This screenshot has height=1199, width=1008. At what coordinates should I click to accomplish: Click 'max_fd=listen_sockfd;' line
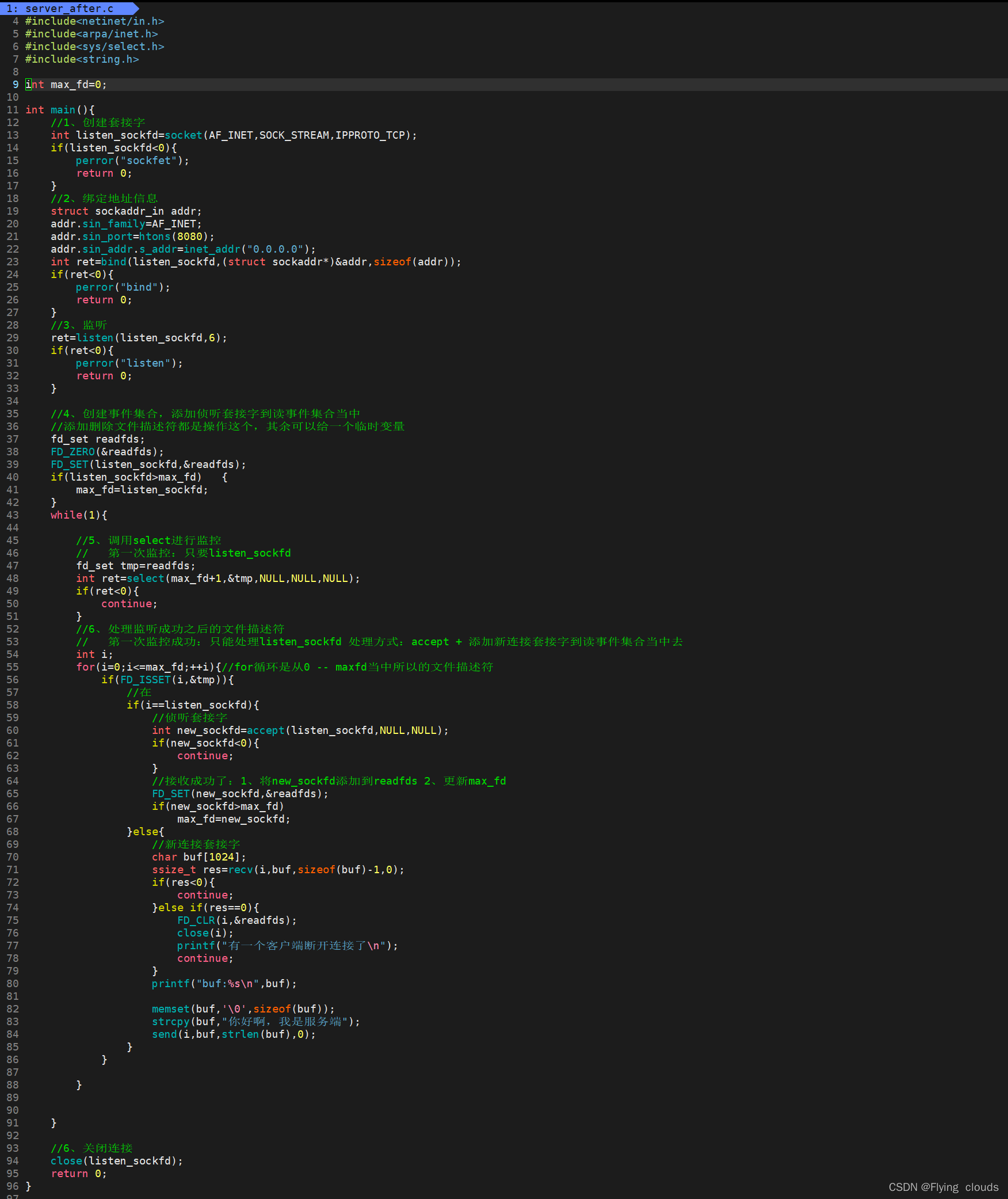(x=142, y=490)
